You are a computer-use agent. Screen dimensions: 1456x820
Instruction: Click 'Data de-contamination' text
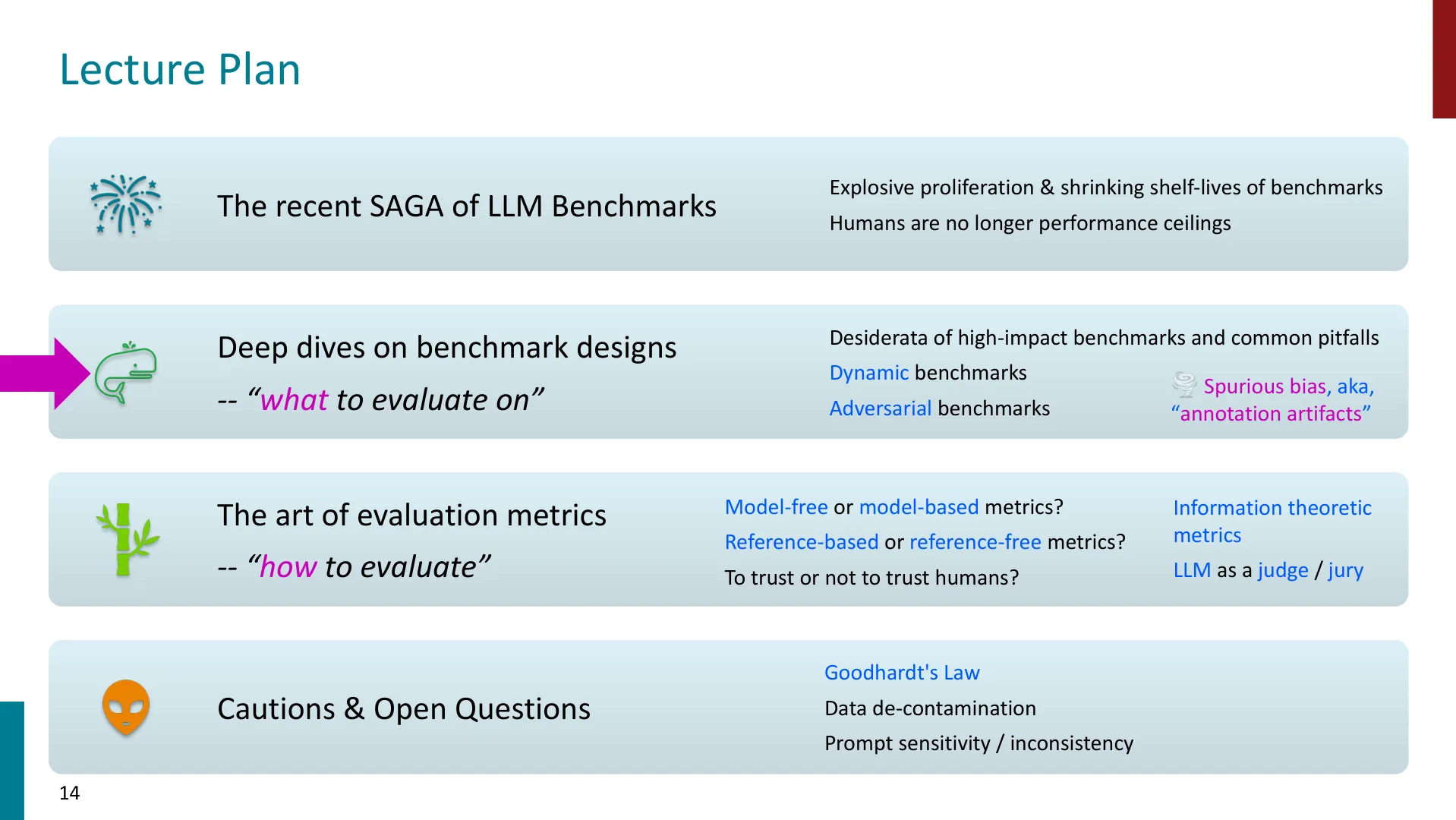click(x=930, y=708)
